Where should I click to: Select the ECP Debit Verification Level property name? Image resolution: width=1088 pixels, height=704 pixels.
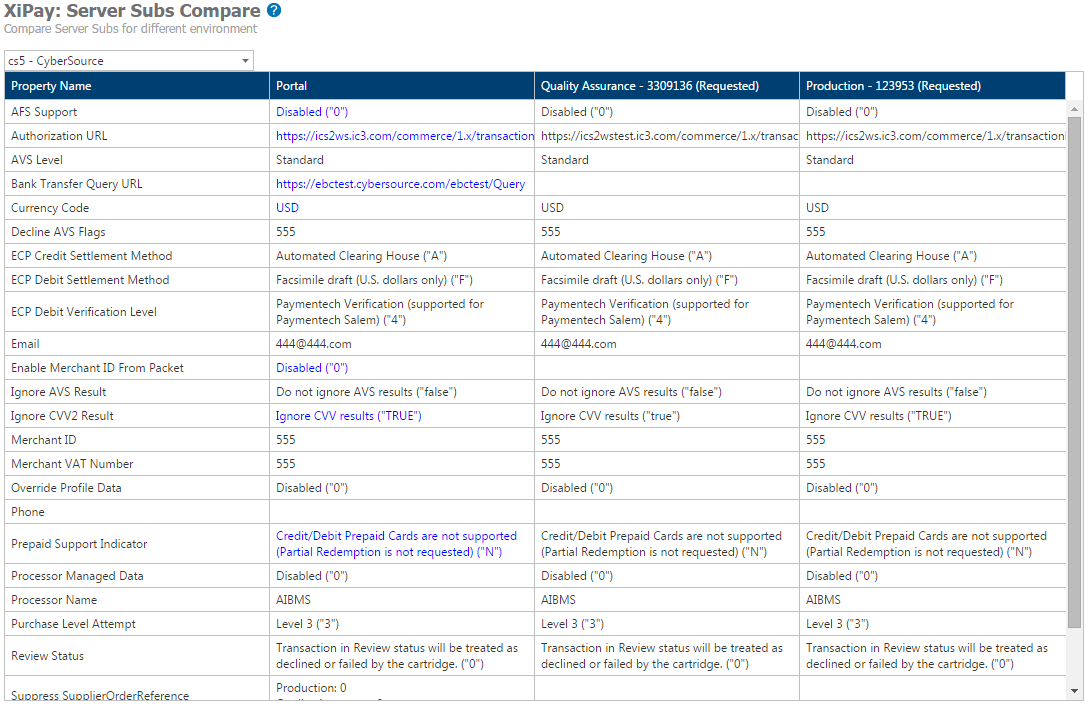(x=84, y=312)
